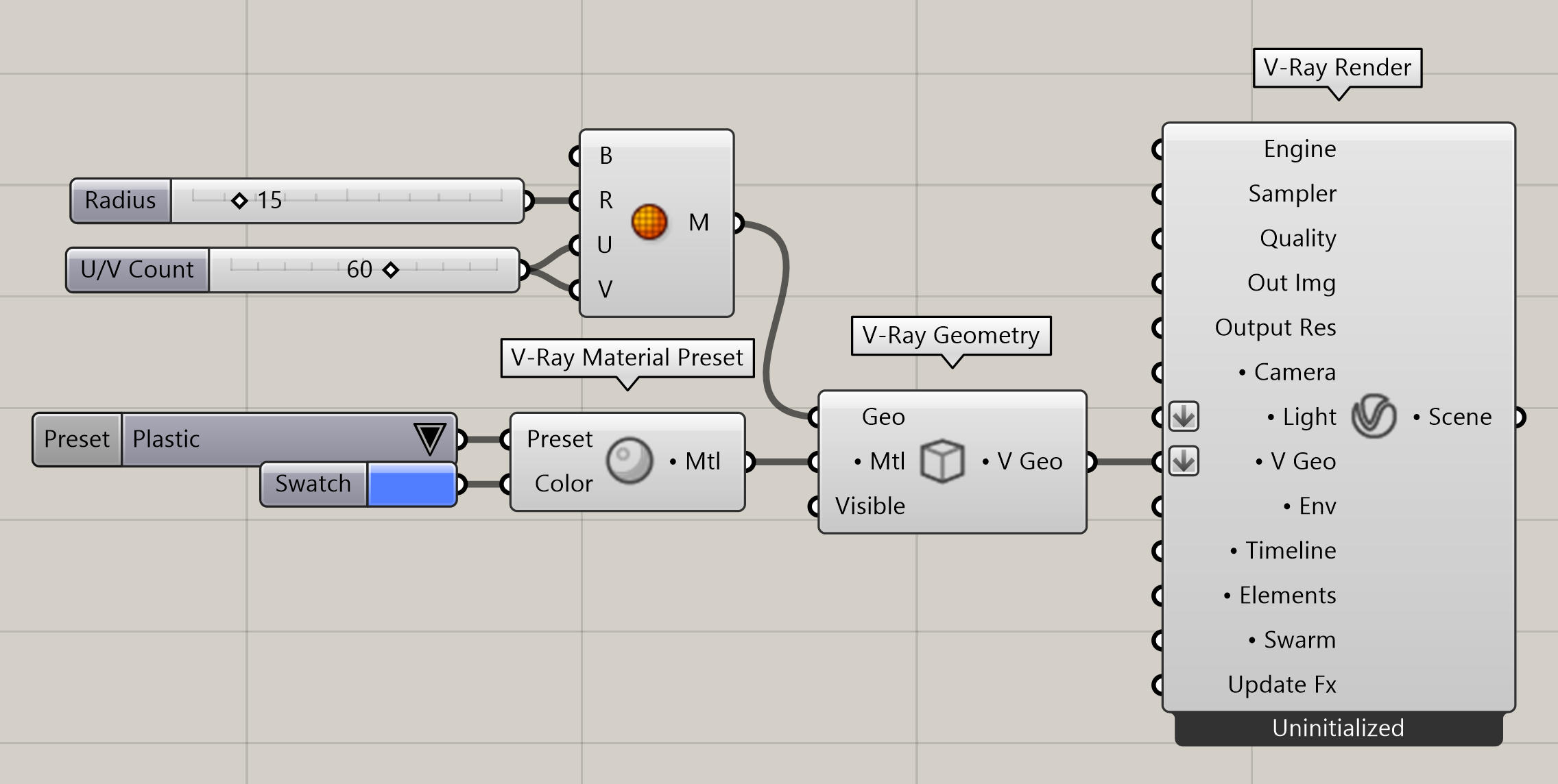This screenshot has width=1558, height=784.
Task: Click the Mtl output on Material Preset component
Action: click(695, 461)
